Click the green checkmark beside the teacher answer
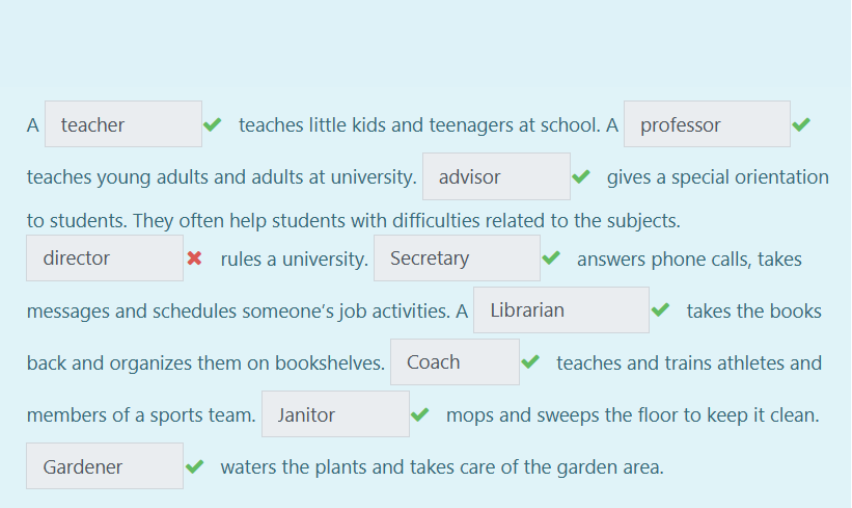This screenshot has height=508, width=852. click(x=212, y=125)
